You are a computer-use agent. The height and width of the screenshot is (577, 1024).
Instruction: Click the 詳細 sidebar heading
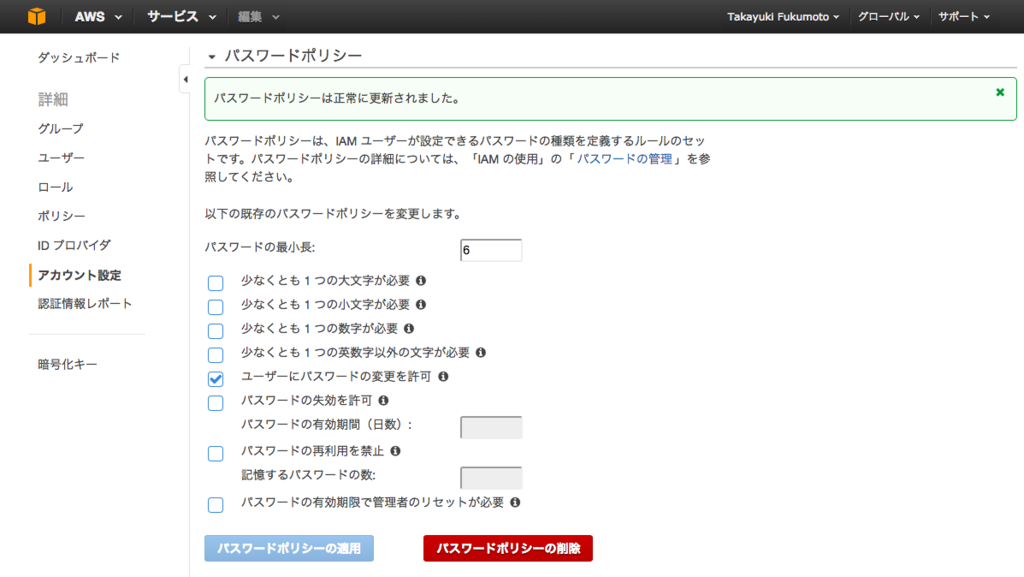(x=53, y=99)
